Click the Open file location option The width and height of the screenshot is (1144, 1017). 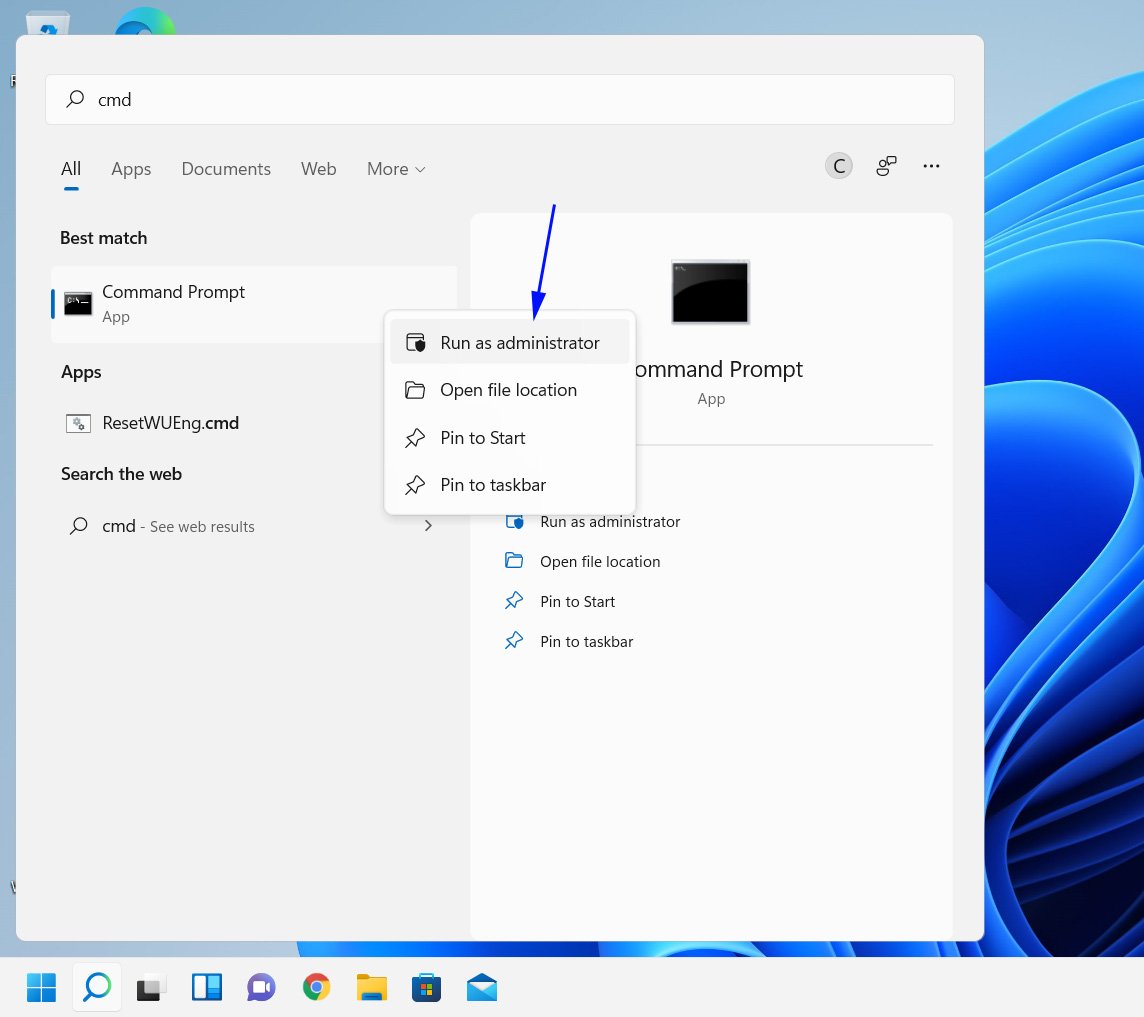coord(509,390)
